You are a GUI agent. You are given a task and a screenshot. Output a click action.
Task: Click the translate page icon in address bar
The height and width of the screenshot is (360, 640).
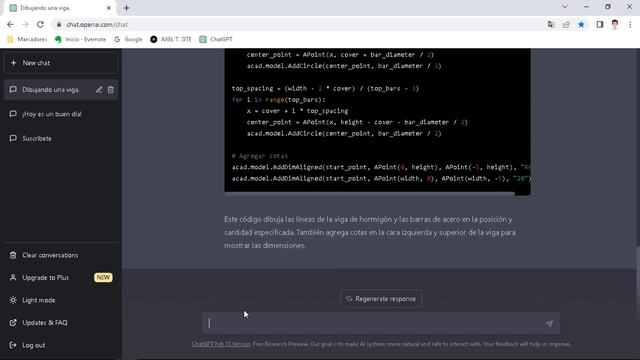551,24
